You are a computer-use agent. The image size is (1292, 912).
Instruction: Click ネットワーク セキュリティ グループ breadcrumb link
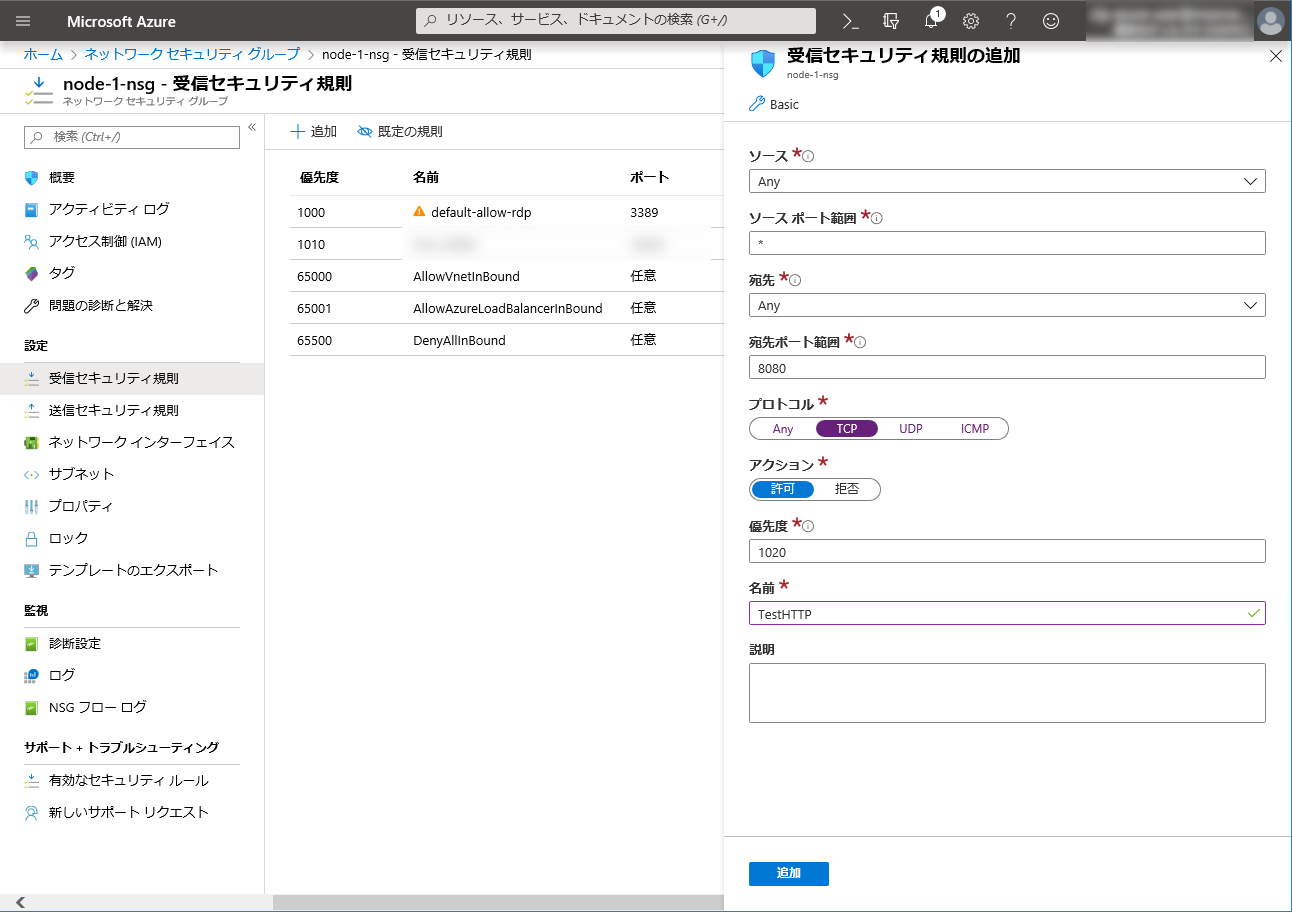tap(191, 54)
